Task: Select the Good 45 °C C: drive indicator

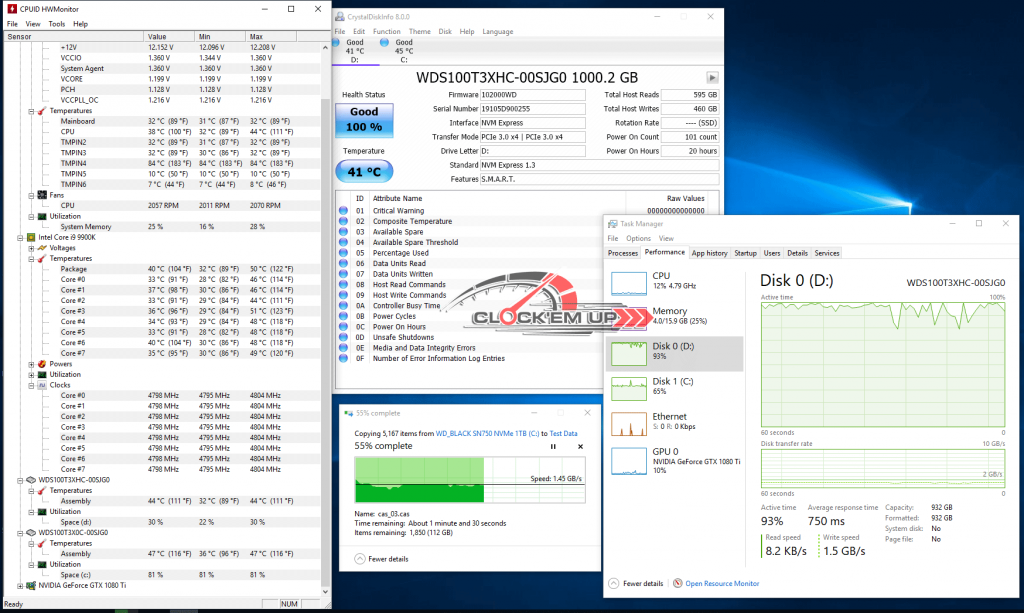Action: pos(399,50)
